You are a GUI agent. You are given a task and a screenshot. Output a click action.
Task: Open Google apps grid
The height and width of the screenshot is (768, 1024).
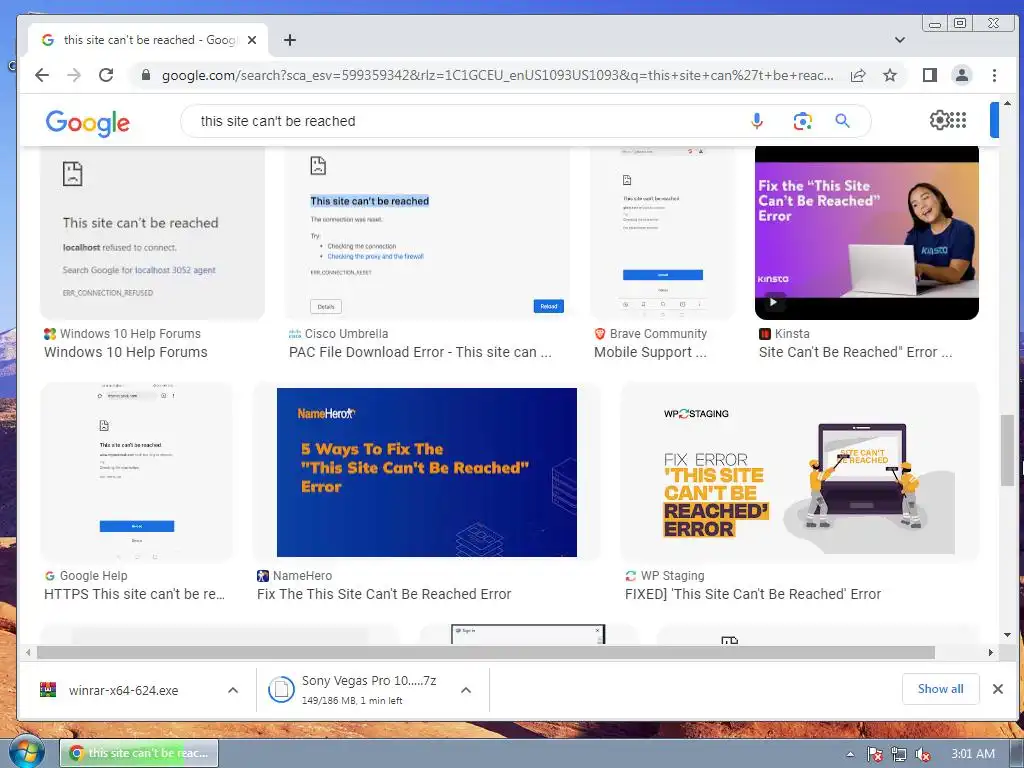click(958, 120)
